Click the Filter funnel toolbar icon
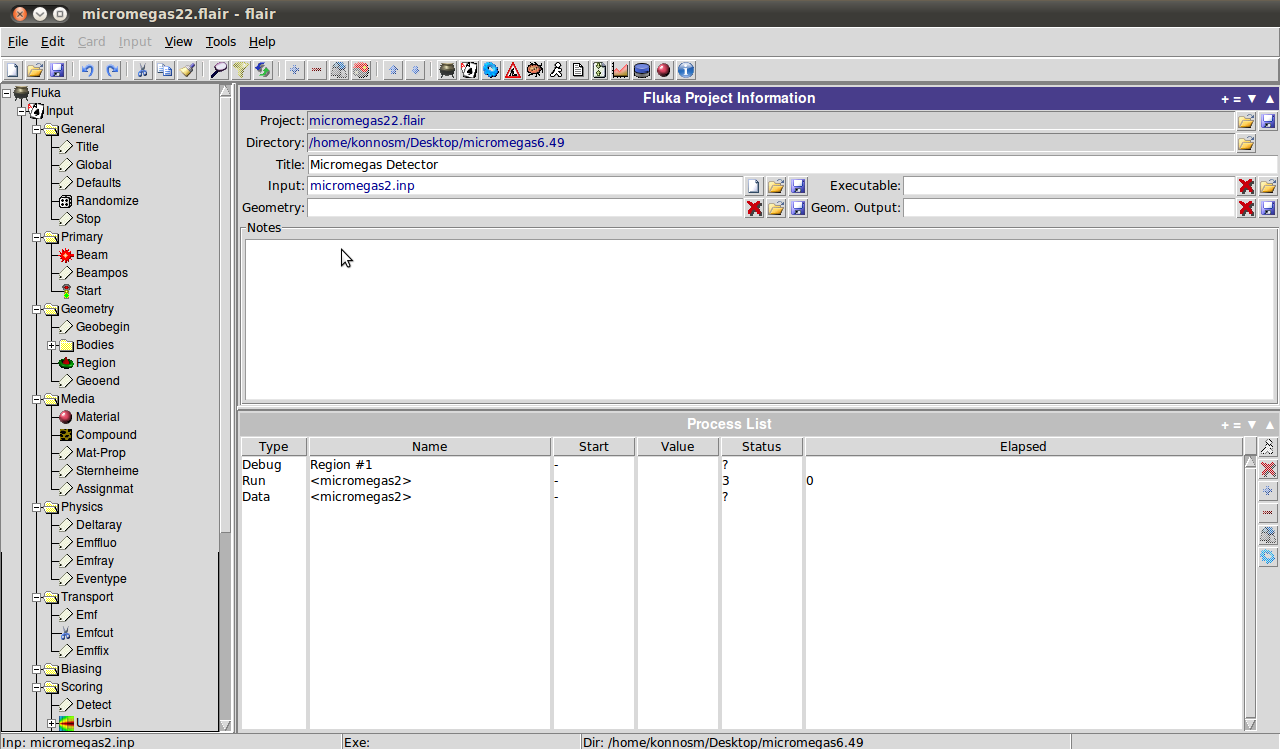1280x749 pixels. click(241, 70)
